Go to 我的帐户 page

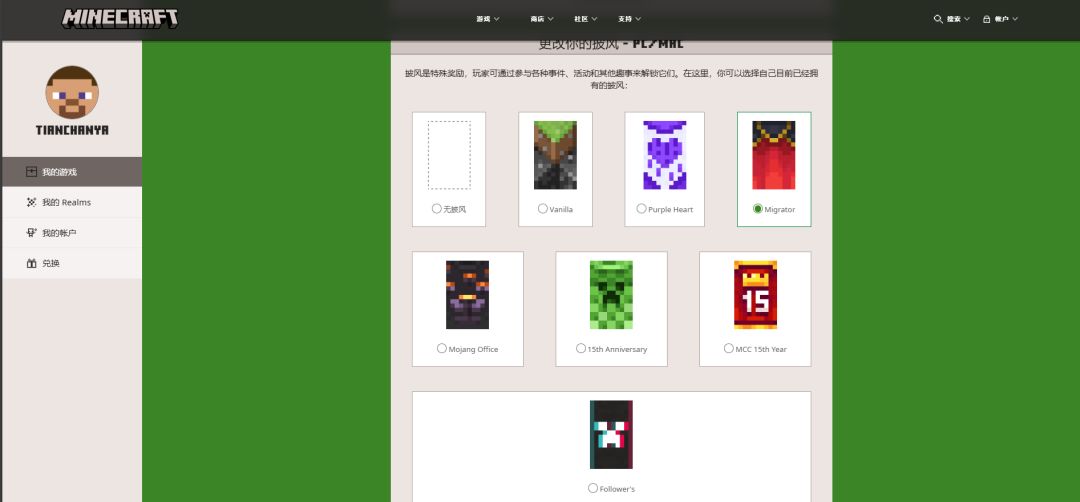click(x=72, y=233)
